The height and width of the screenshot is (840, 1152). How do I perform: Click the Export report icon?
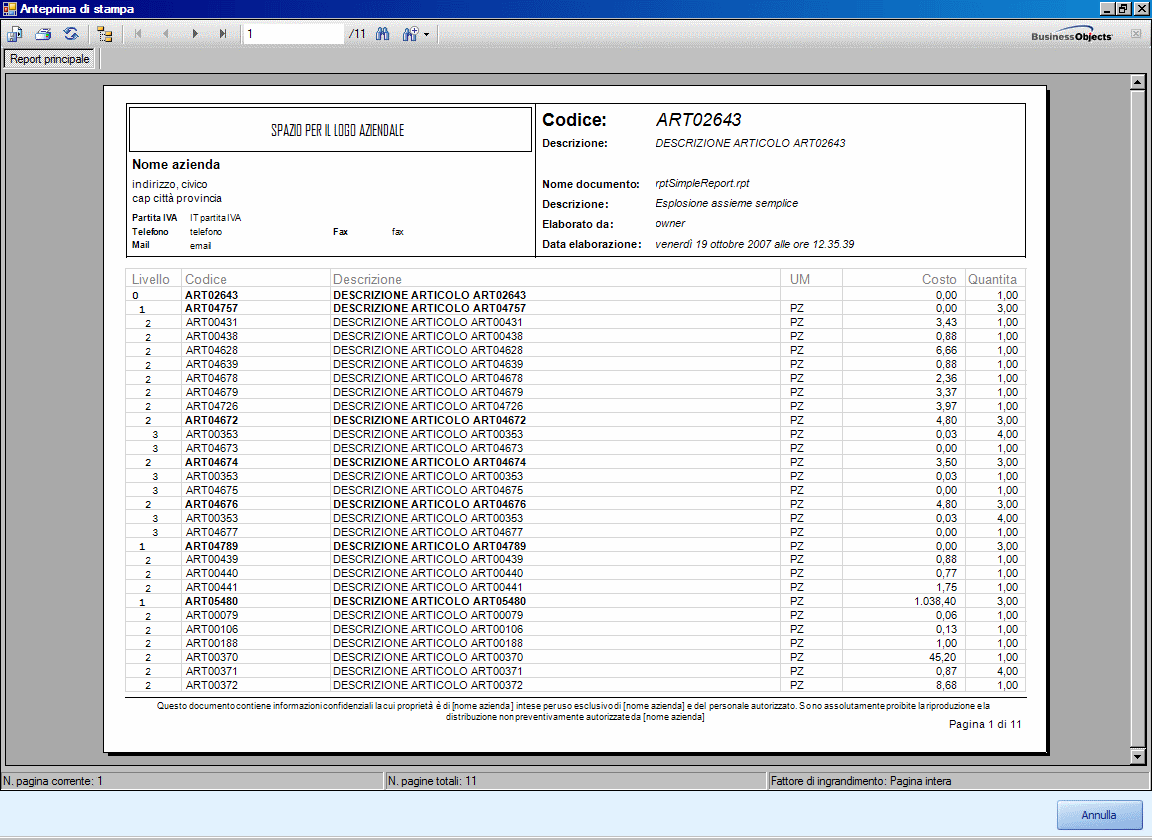point(15,34)
